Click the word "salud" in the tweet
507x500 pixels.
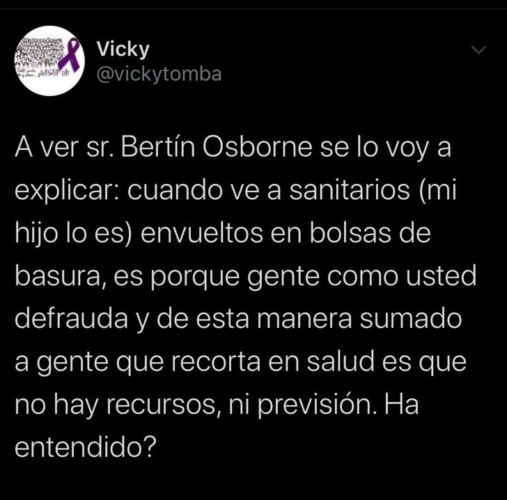pos(340,362)
